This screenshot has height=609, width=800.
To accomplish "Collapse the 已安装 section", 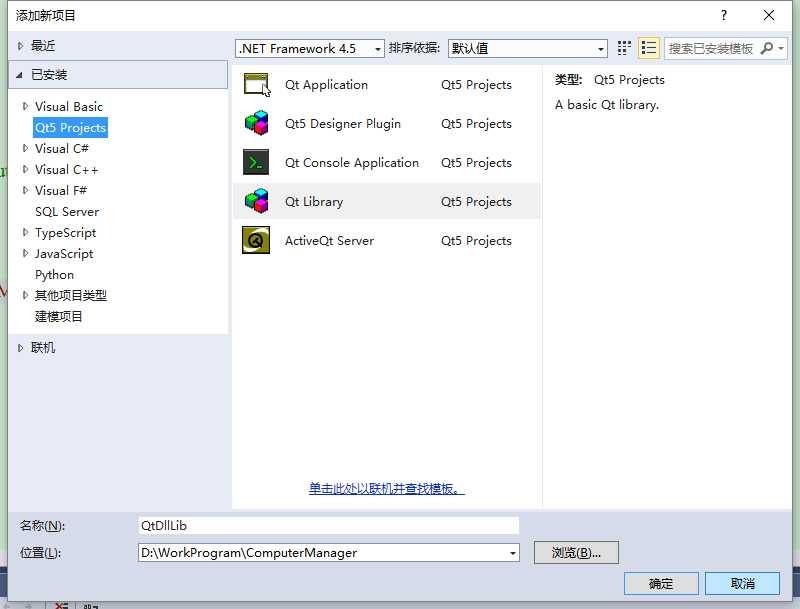I will click(x=19, y=75).
